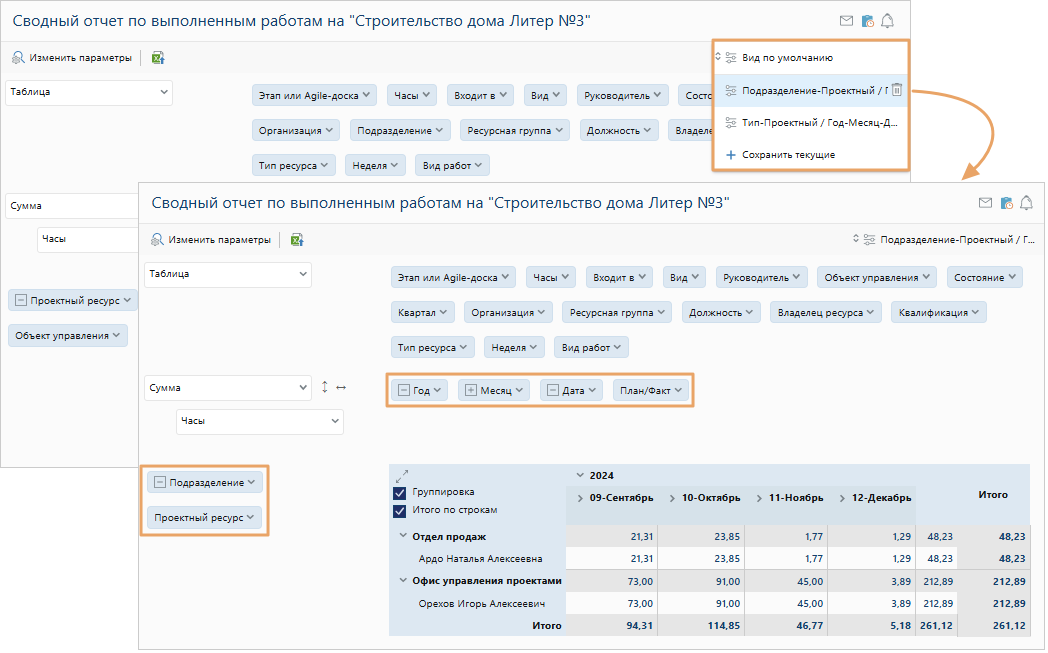Collapse the Отдел продаж row group
Viewport: 1048px width, 653px height.
403,536
